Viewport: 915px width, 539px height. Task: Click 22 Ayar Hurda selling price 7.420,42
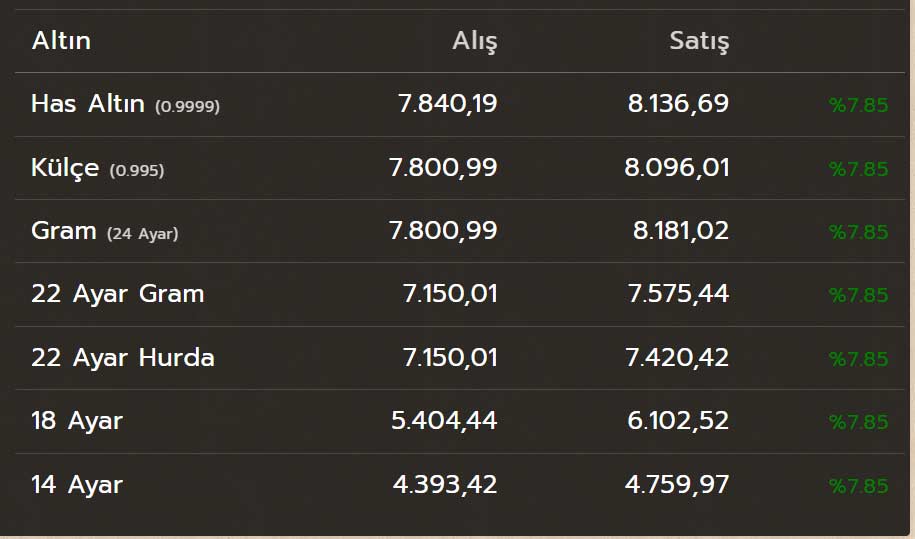coord(677,358)
